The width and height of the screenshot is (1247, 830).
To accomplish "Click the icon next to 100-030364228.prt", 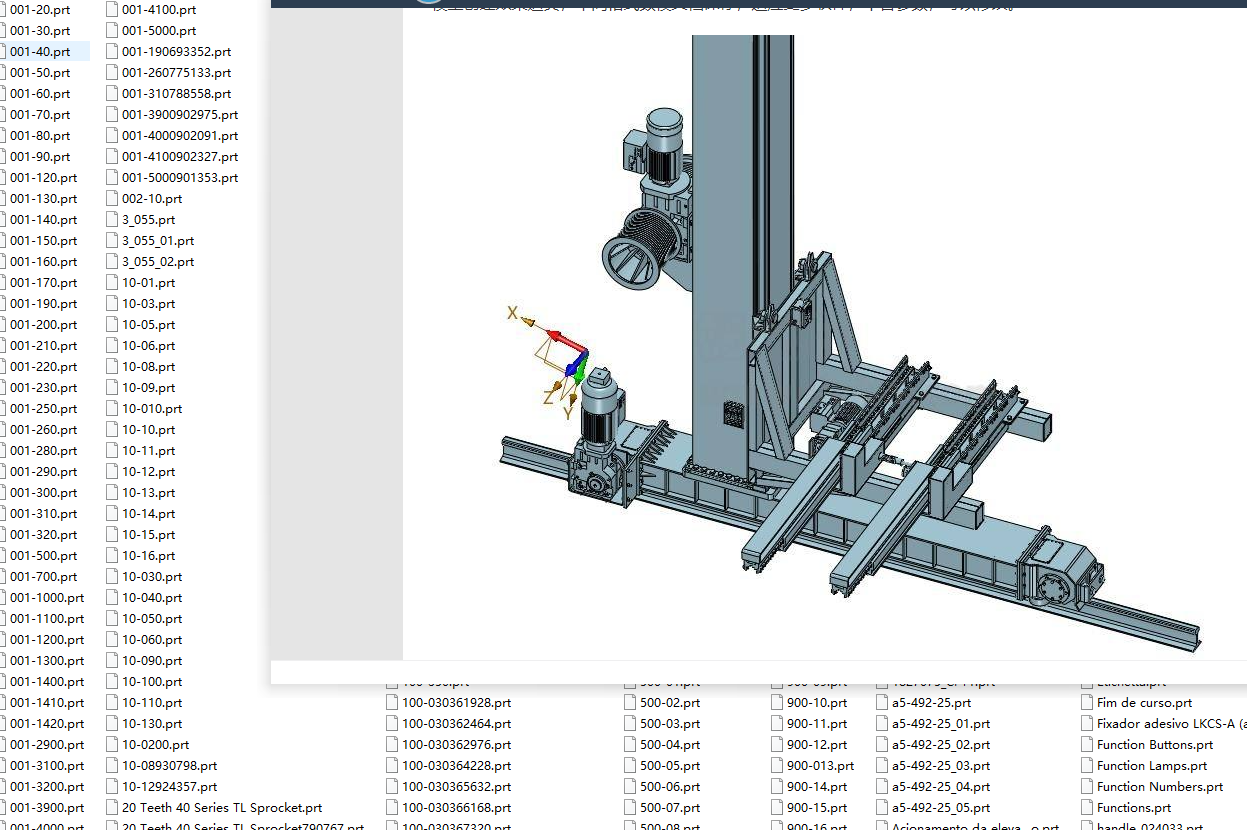I will tap(392, 765).
